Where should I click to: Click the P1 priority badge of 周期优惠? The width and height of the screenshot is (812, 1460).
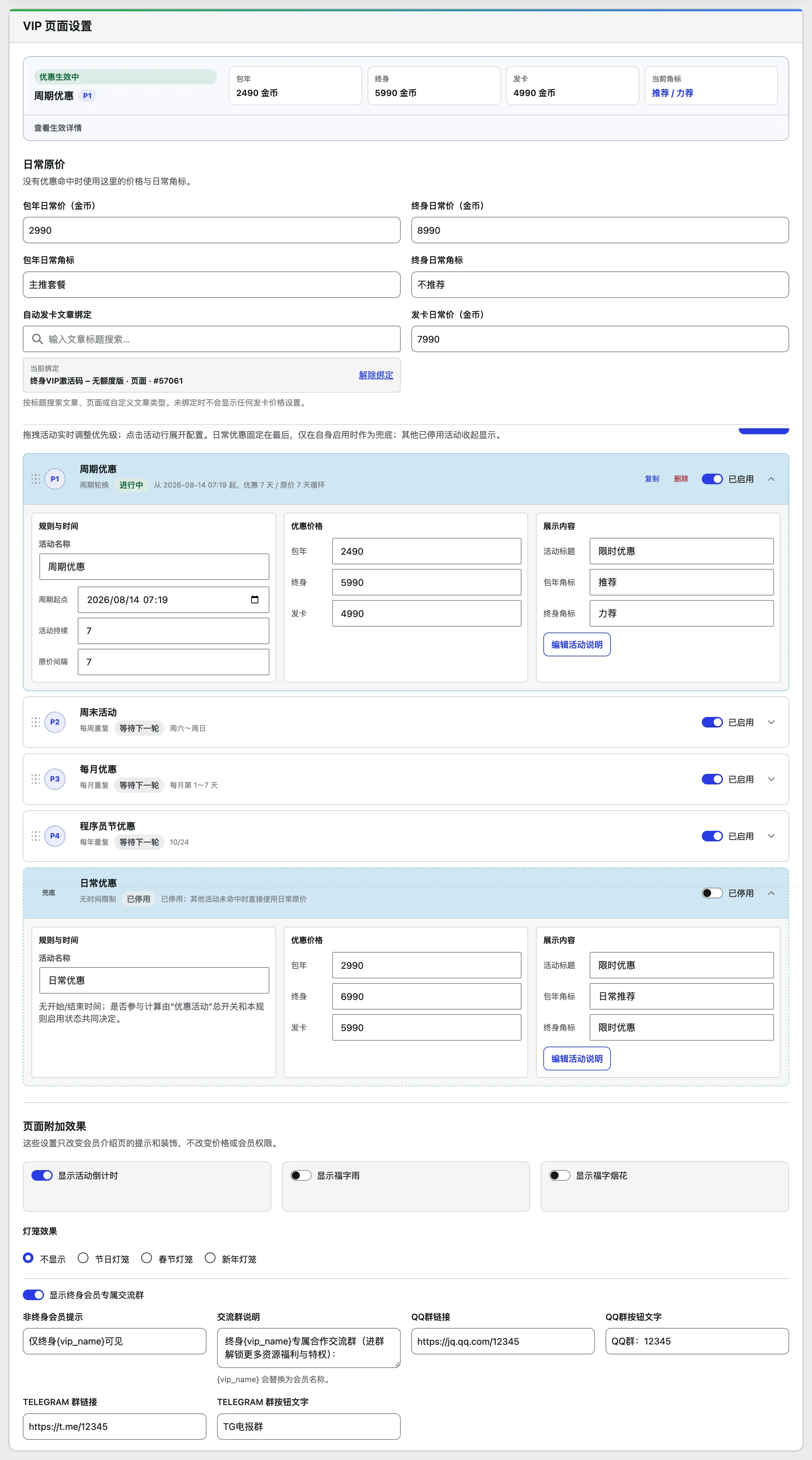tap(55, 479)
